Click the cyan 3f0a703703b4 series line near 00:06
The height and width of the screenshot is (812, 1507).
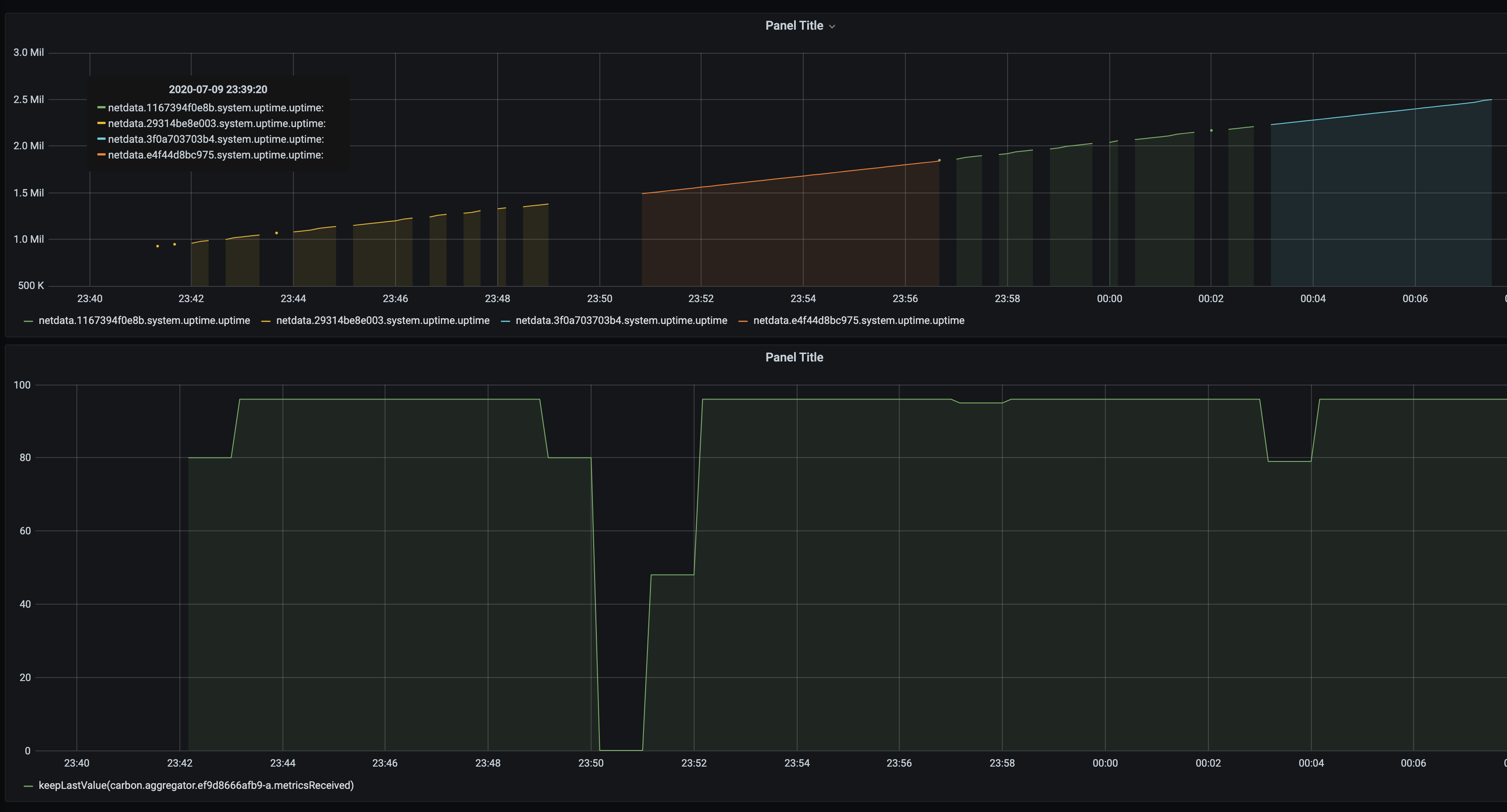(1416, 108)
